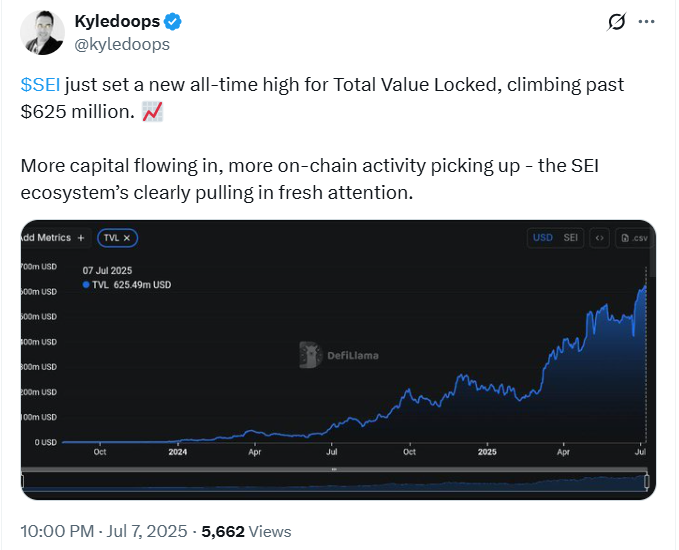
Task: Open the @kyledoops handle link
Action: [x=122, y=44]
